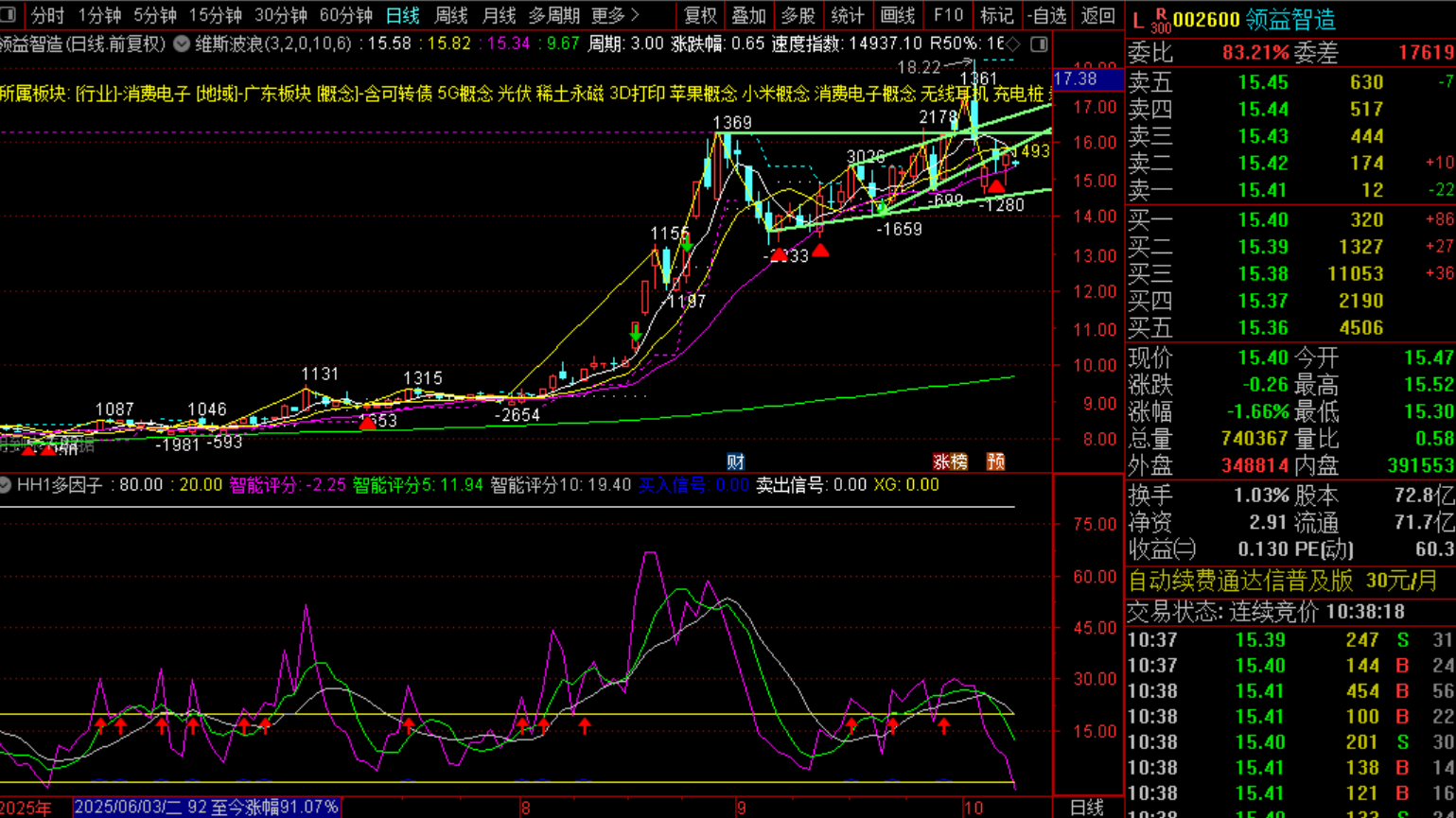Viewport: 1456px width, 818px height.
Task: Click the 买三 volume 11053
Action: tap(1356, 273)
